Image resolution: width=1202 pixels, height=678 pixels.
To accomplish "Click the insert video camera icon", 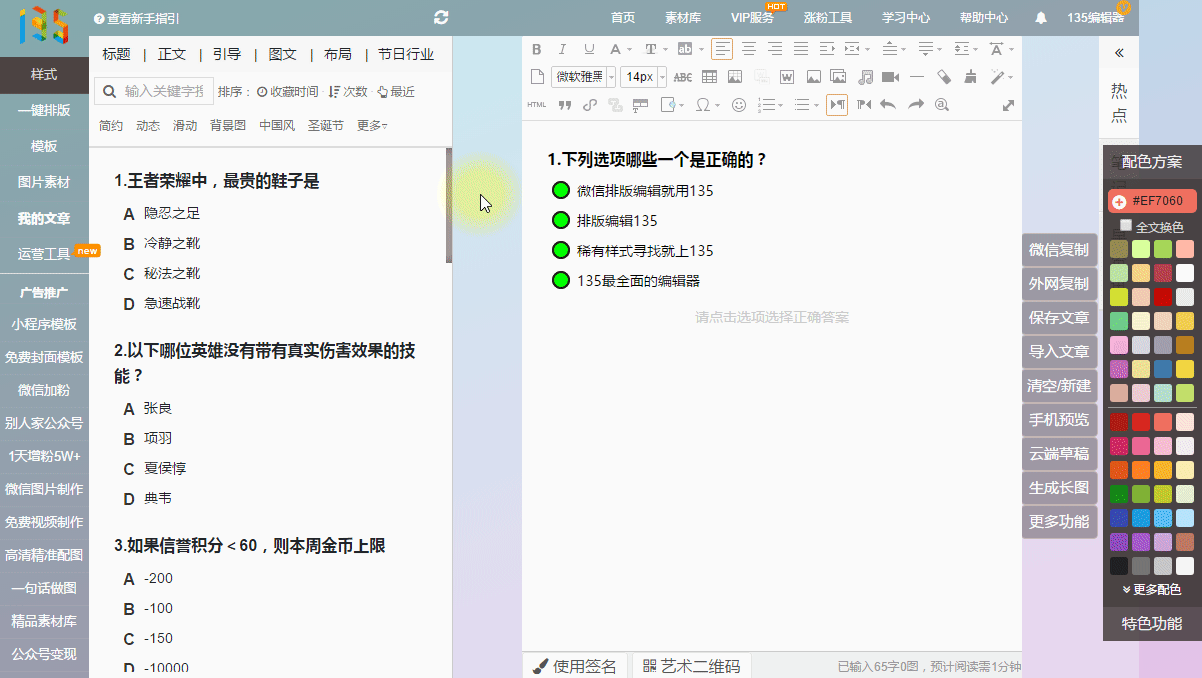I will pos(890,77).
